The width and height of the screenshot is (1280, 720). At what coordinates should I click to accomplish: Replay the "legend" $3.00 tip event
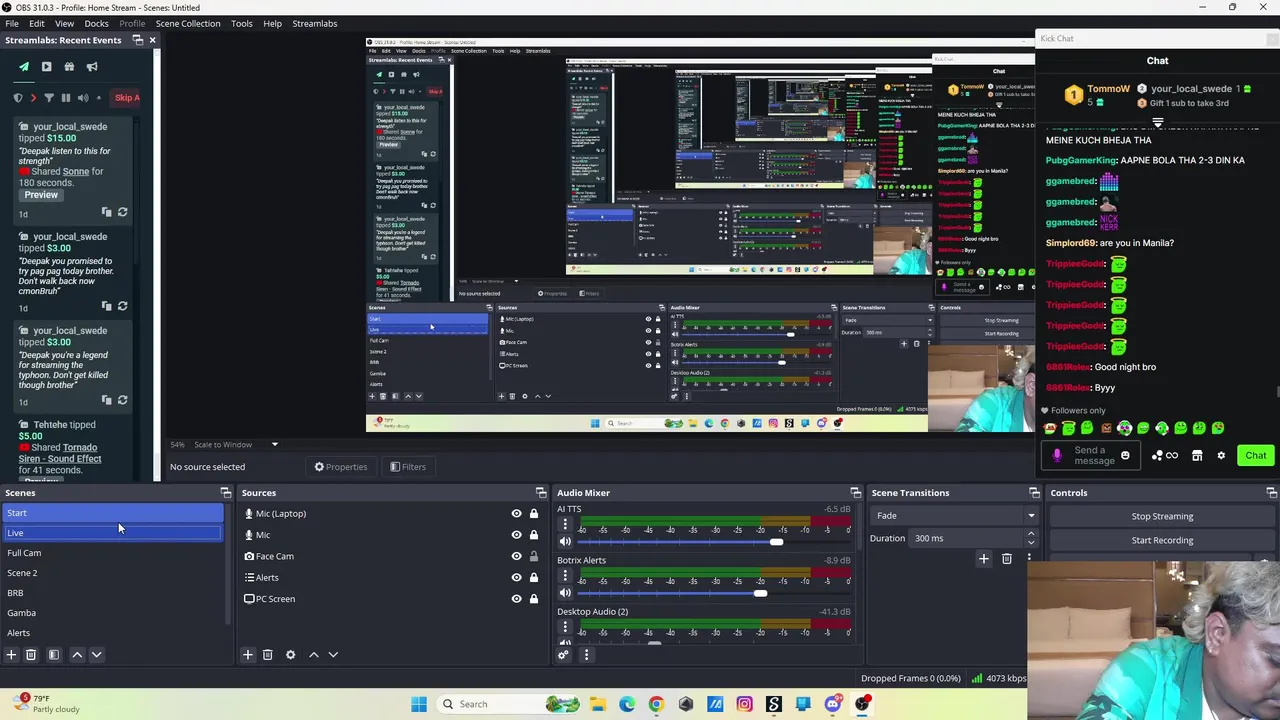(x=122, y=400)
